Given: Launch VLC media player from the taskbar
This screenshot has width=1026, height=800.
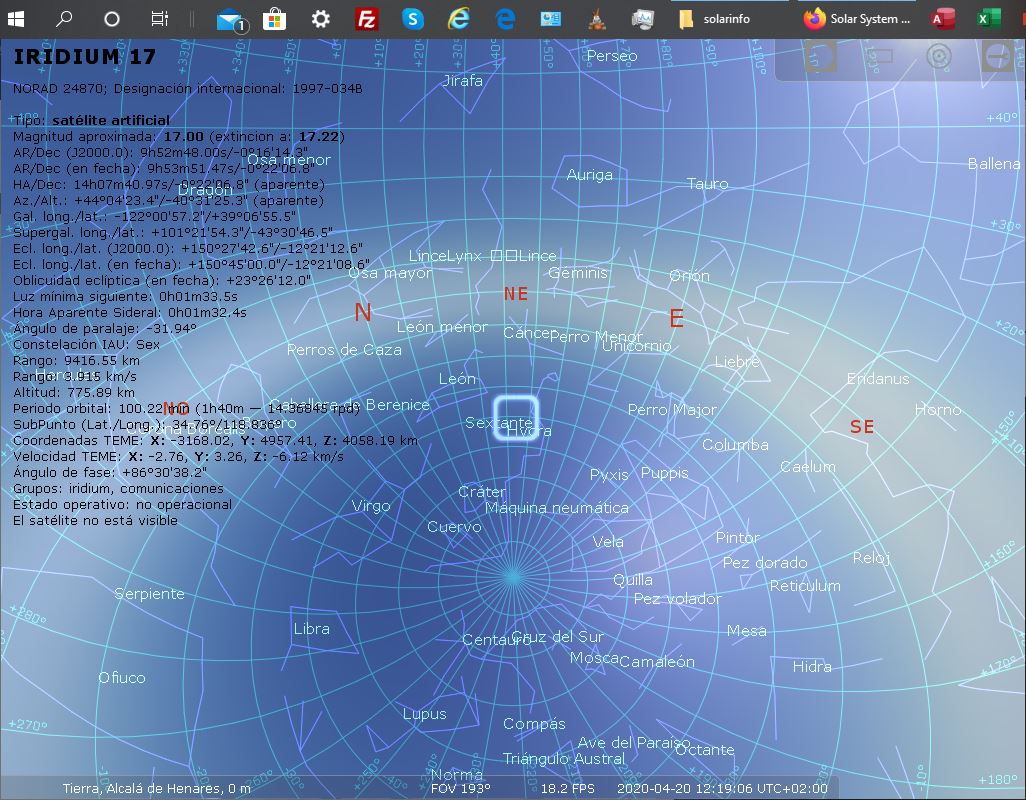Looking at the screenshot, I should click(x=597, y=19).
